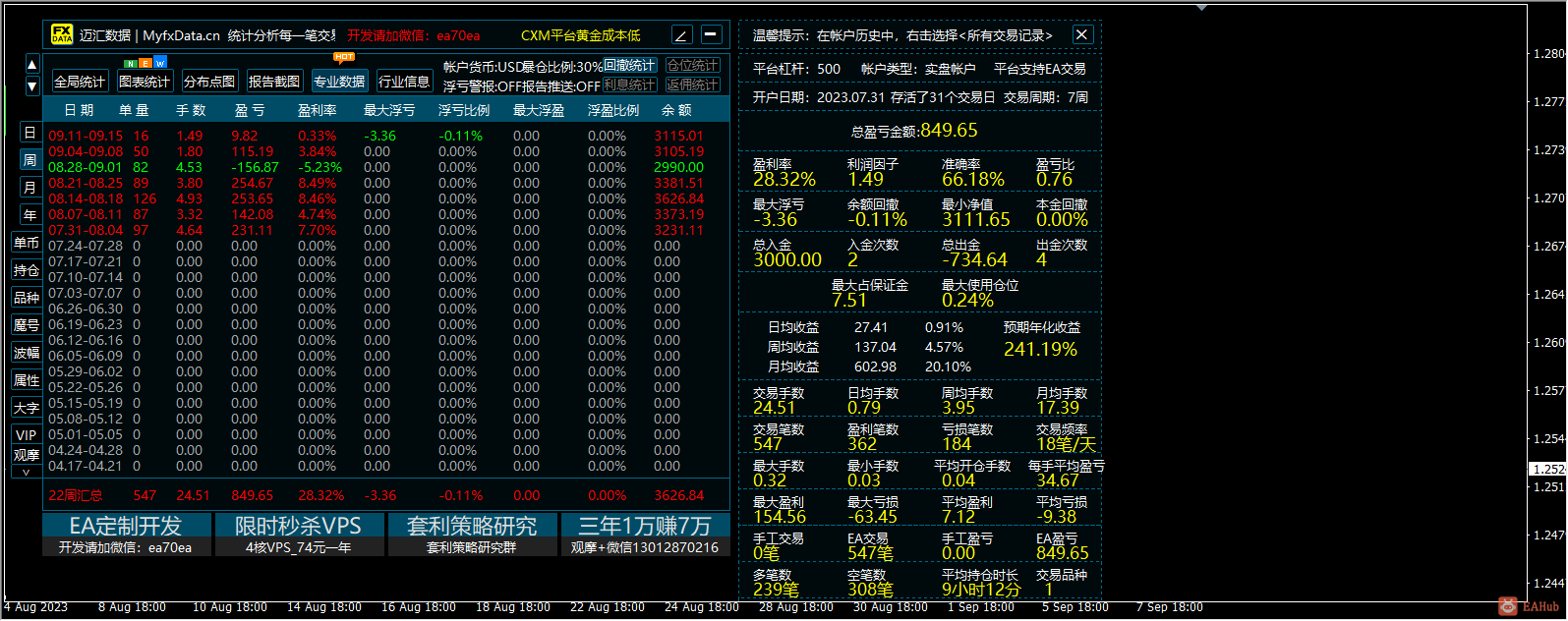The image size is (1568, 621).
Task: Click the CXM平台黄金成本低 yellow text
Action: point(581,35)
